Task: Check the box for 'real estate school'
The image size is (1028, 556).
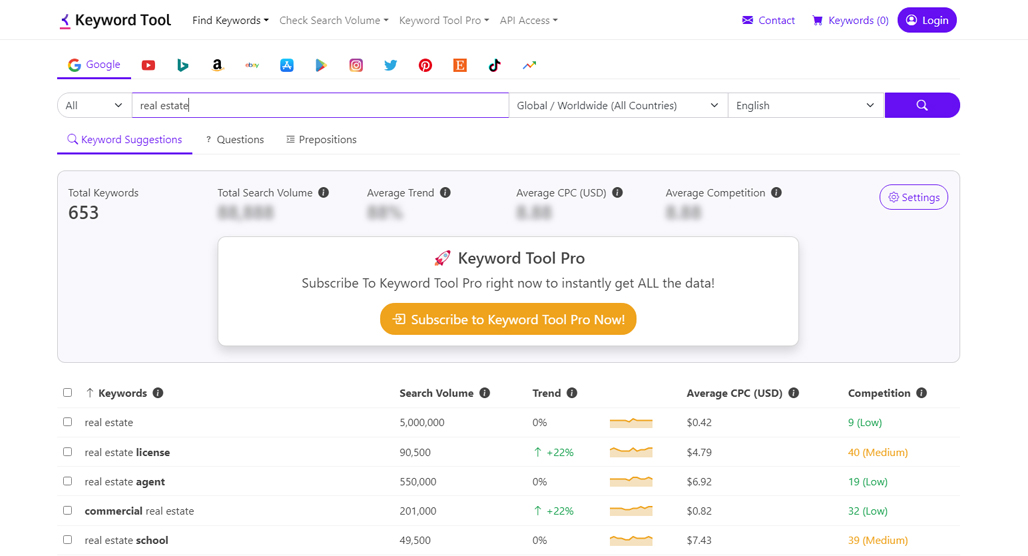Action: pyautogui.click(x=68, y=540)
